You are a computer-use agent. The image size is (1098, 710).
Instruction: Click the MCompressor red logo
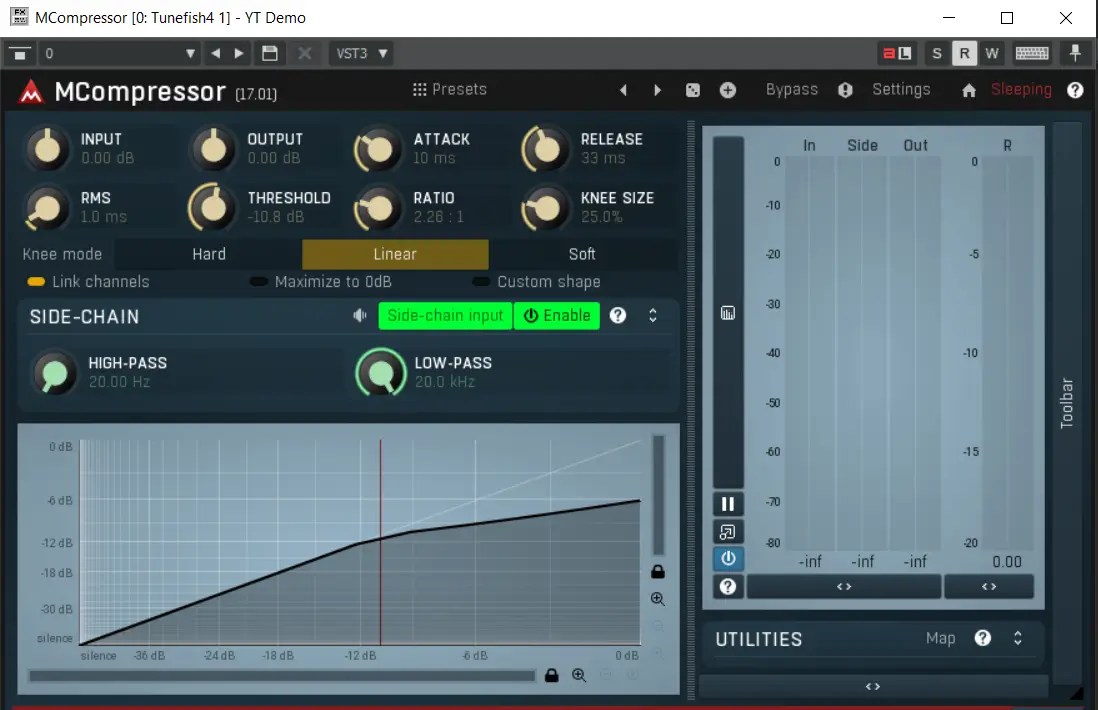coord(31,92)
